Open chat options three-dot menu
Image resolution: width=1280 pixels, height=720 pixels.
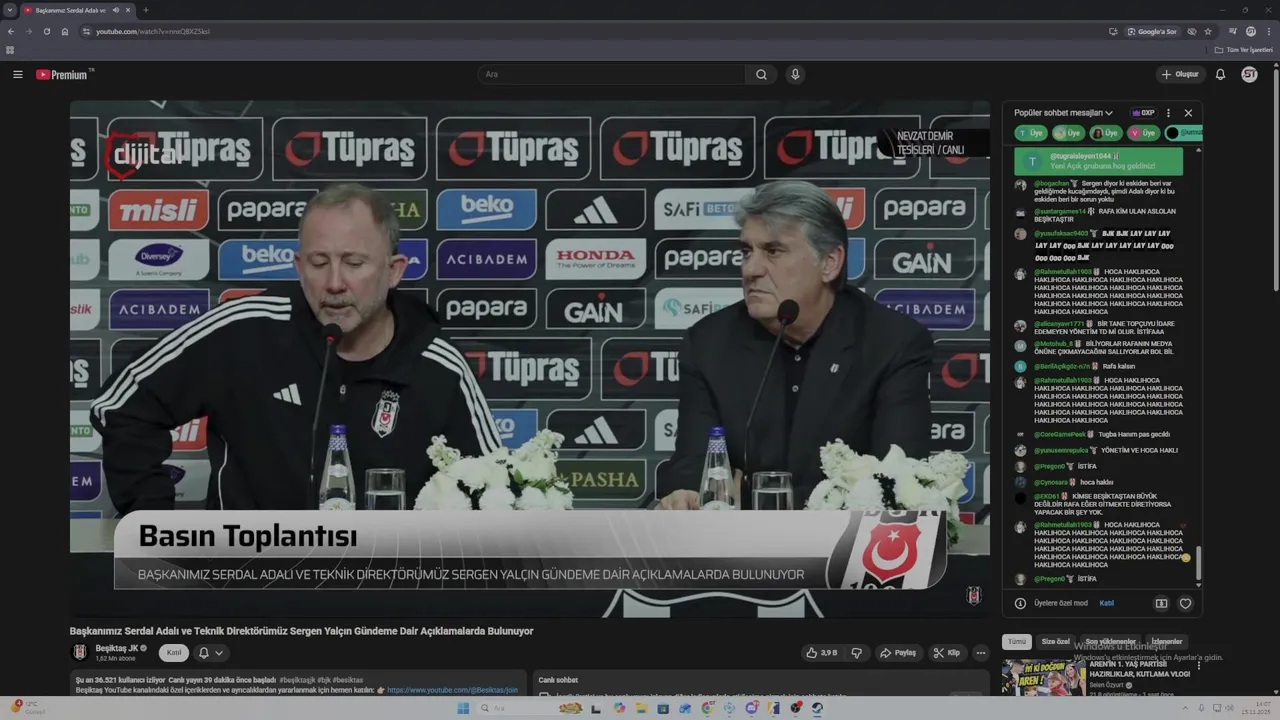click(1168, 113)
